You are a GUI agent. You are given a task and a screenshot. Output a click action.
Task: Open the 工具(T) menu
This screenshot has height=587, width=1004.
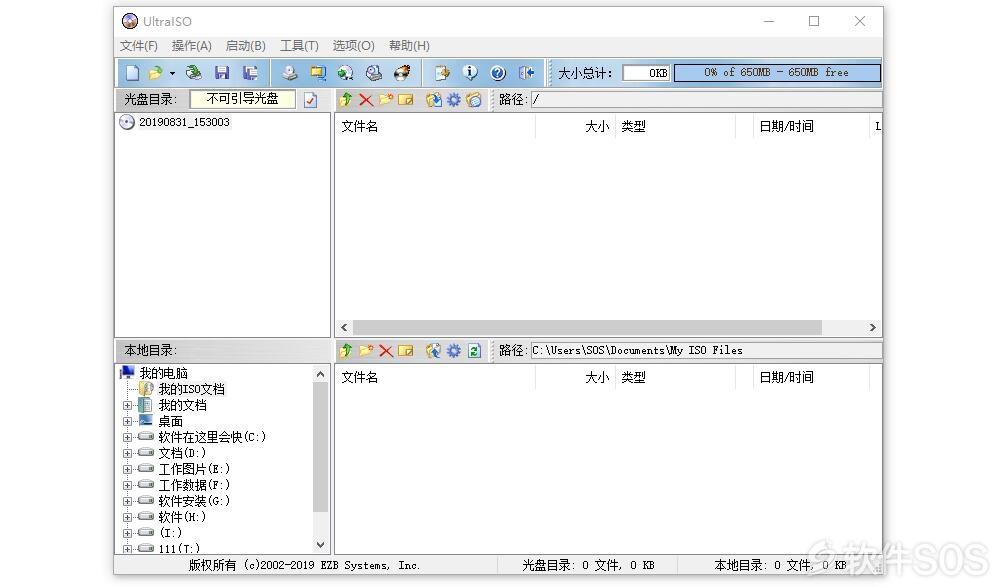pos(299,46)
